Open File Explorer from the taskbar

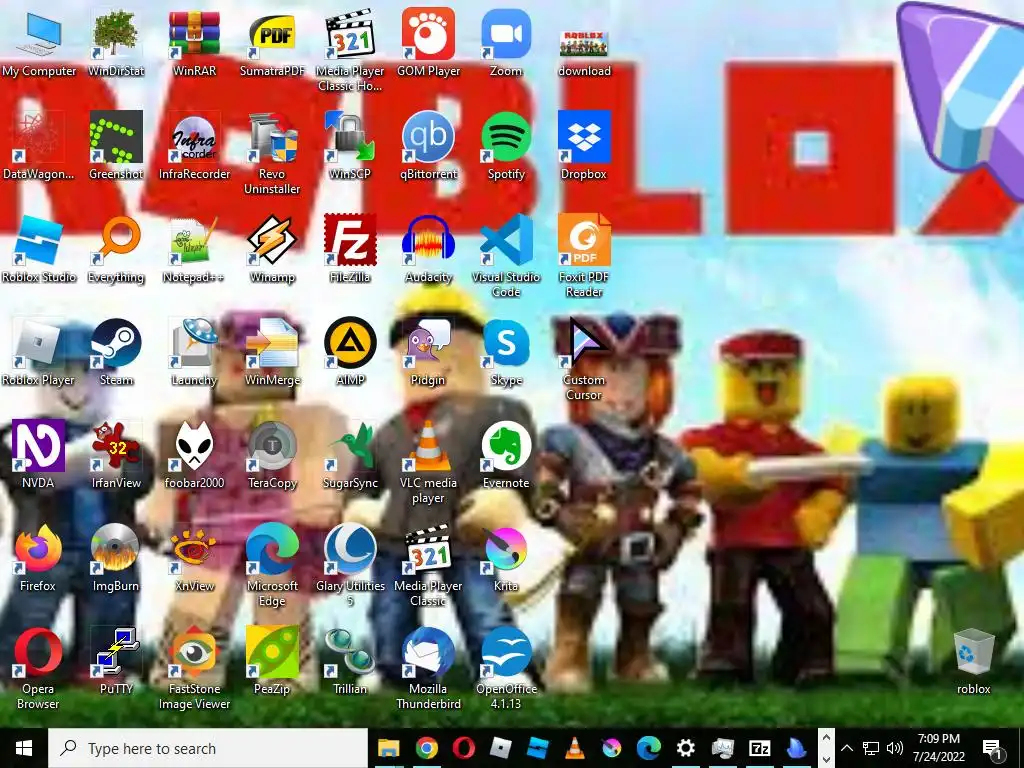(x=389, y=748)
